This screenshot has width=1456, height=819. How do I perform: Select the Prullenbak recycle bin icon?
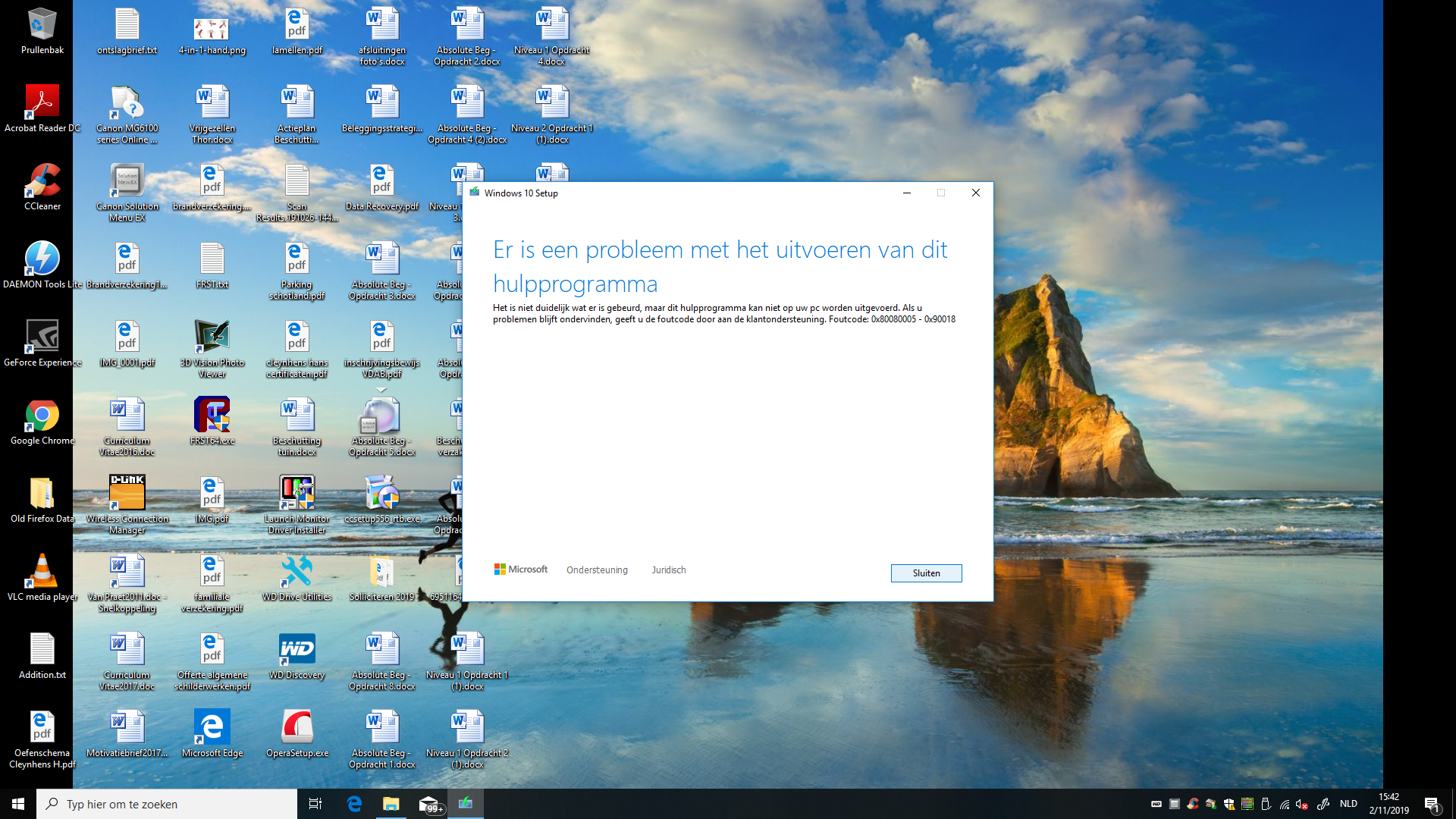42,31
